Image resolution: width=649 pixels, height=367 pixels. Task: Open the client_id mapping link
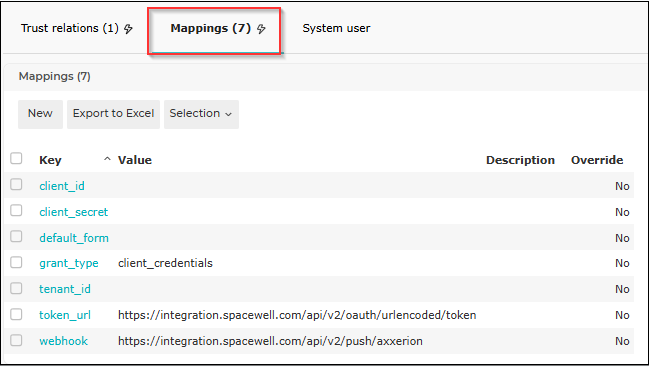coord(62,186)
